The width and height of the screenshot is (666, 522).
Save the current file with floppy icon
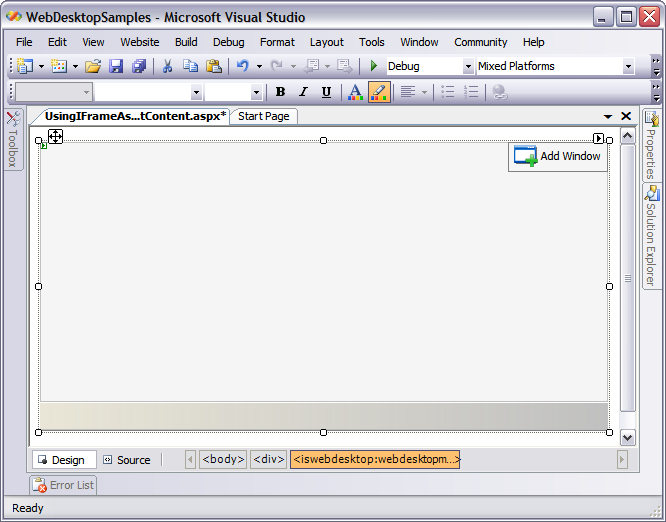116,66
